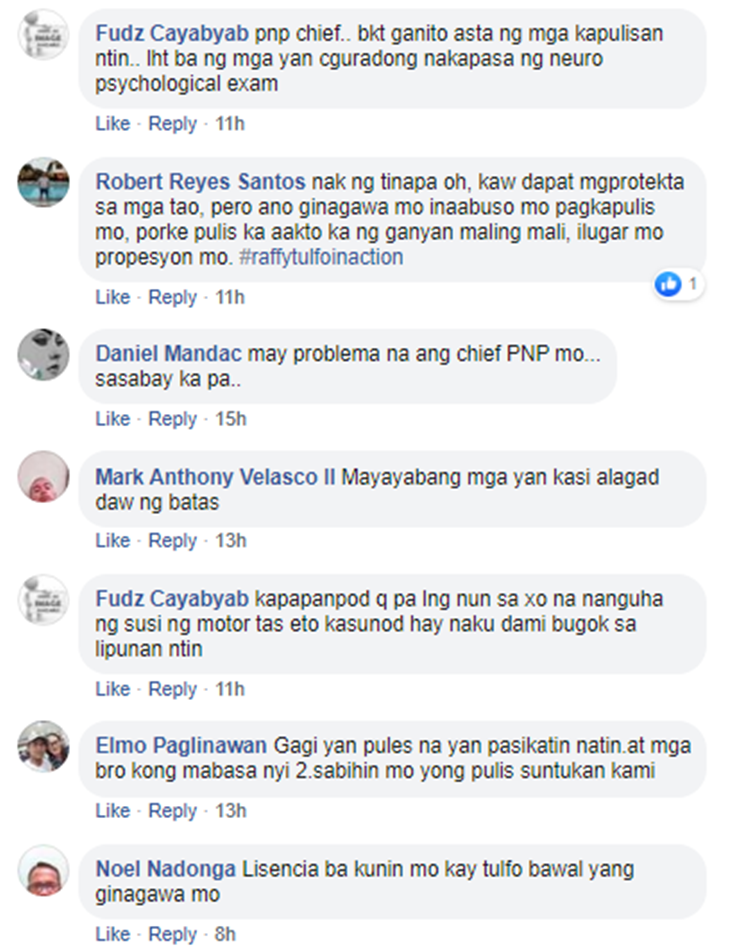Open Elmo Paglinawan's name link
This screenshot has width=750, height=952.
[181, 746]
